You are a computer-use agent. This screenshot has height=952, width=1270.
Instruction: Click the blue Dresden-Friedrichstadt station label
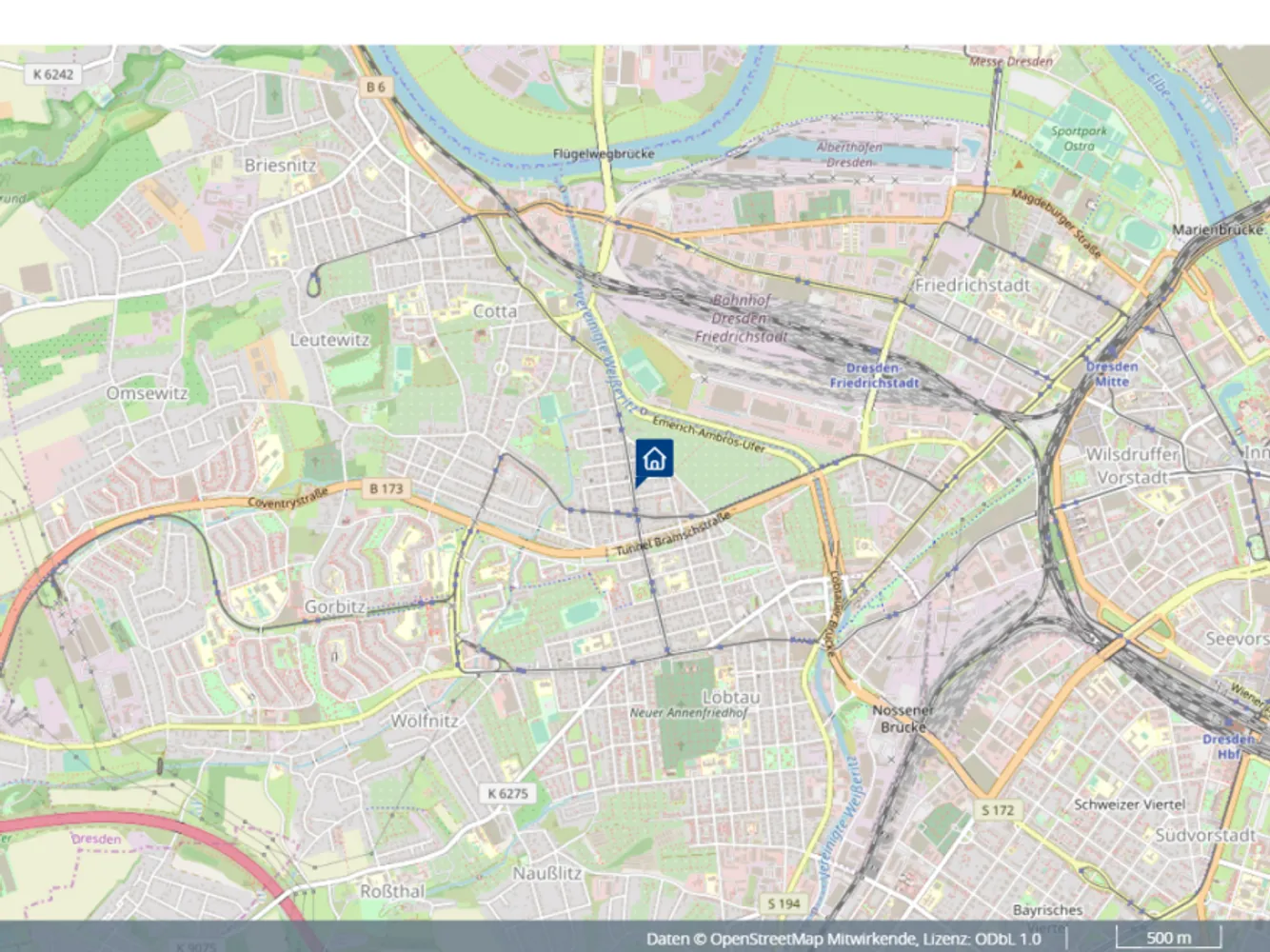click(874, 375)
